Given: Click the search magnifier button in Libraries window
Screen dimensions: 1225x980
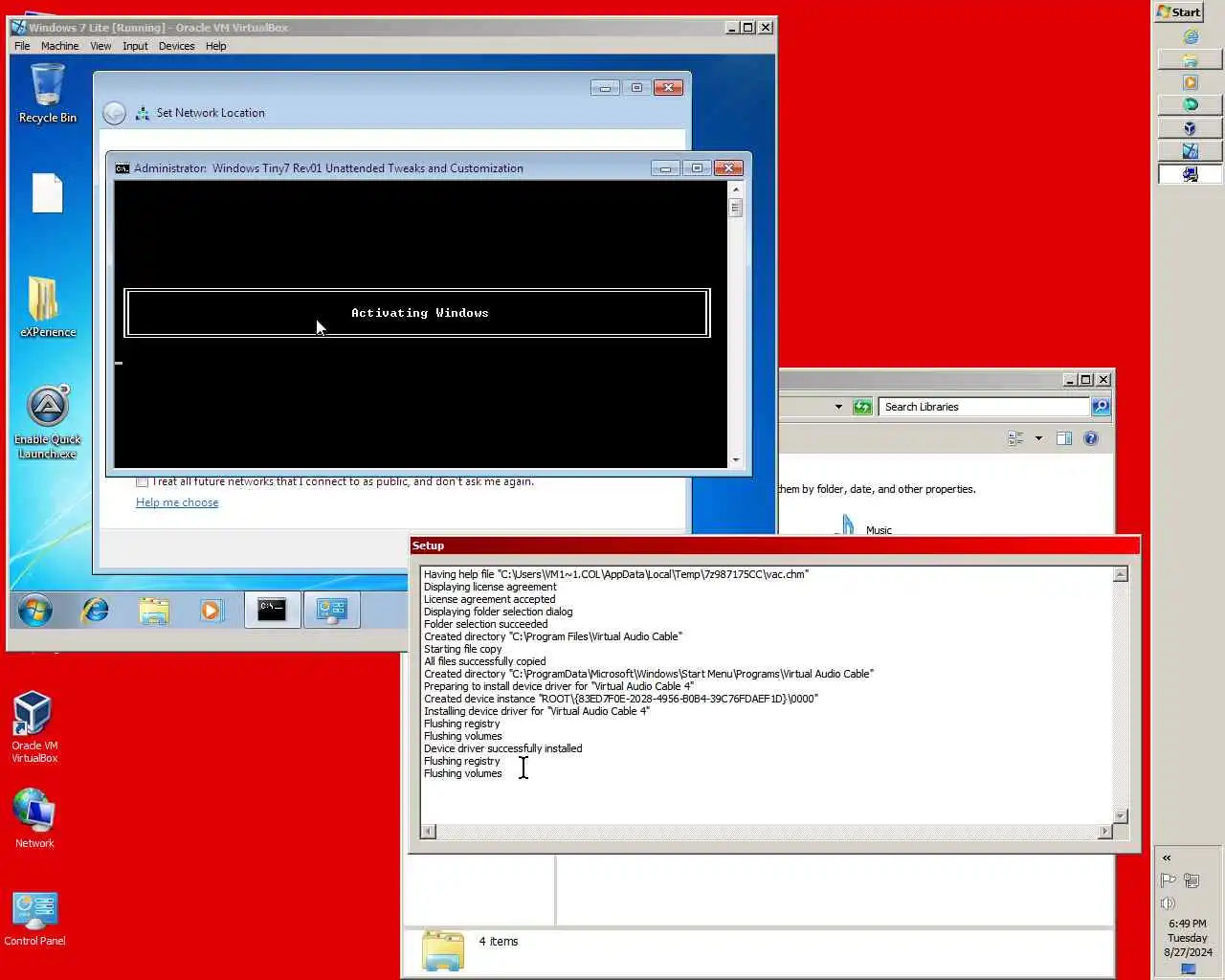Looking at the screenshot, I should (x=1101, y=407).
